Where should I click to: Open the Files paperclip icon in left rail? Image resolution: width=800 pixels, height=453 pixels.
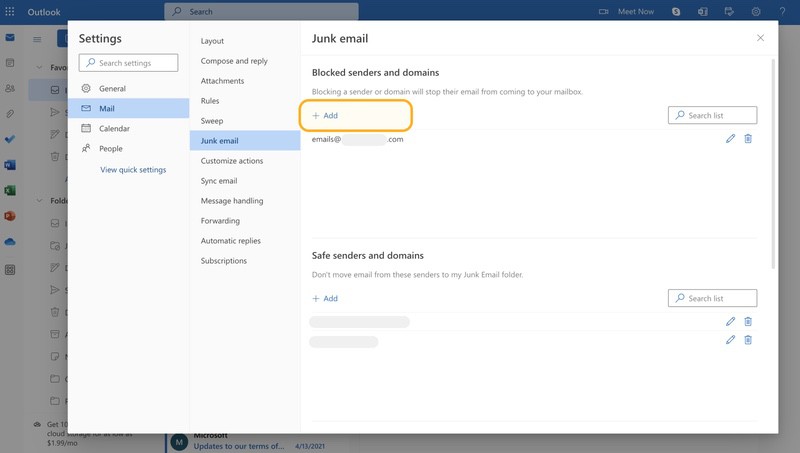tap(10, 114)
